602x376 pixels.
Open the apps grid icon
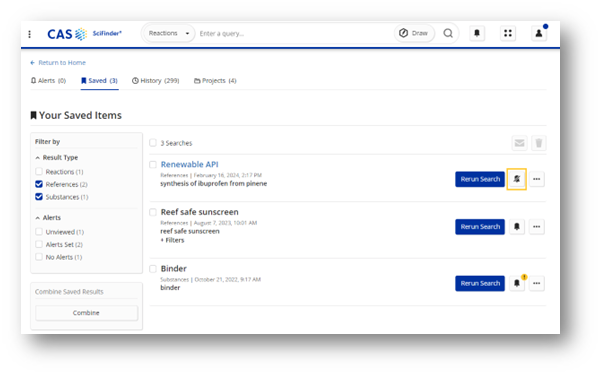tap(508, 33)
